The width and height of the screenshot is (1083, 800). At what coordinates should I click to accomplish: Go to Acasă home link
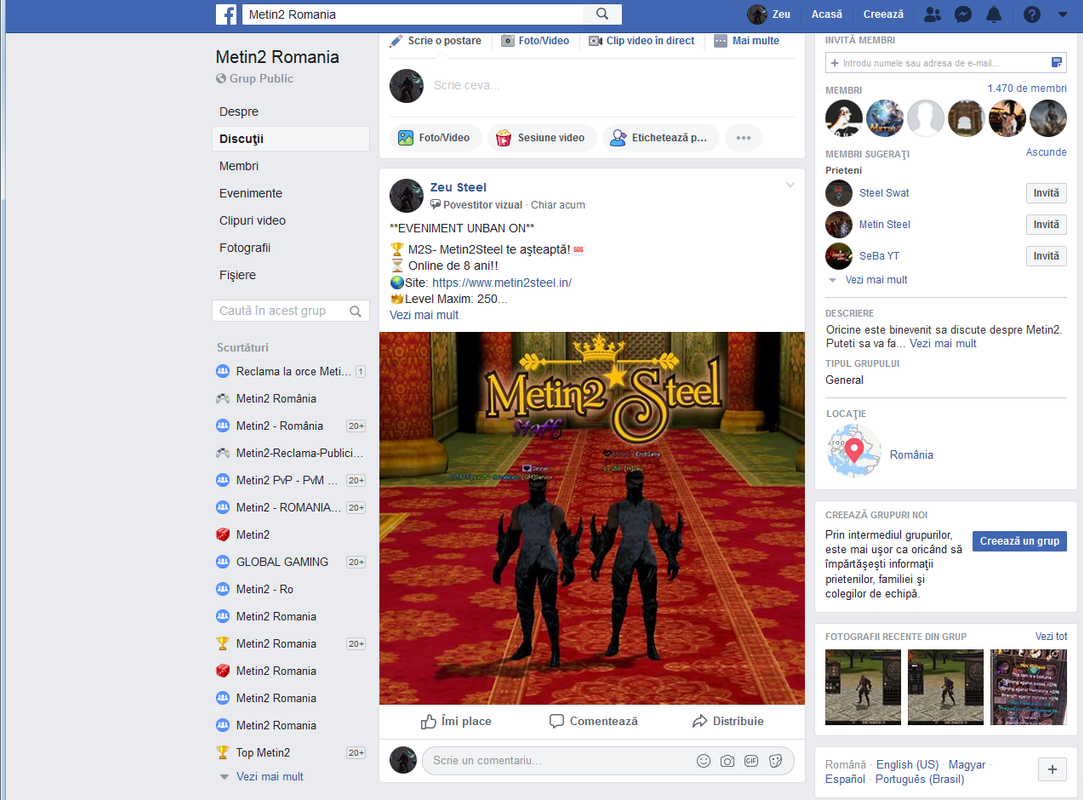tap(827, 15)
